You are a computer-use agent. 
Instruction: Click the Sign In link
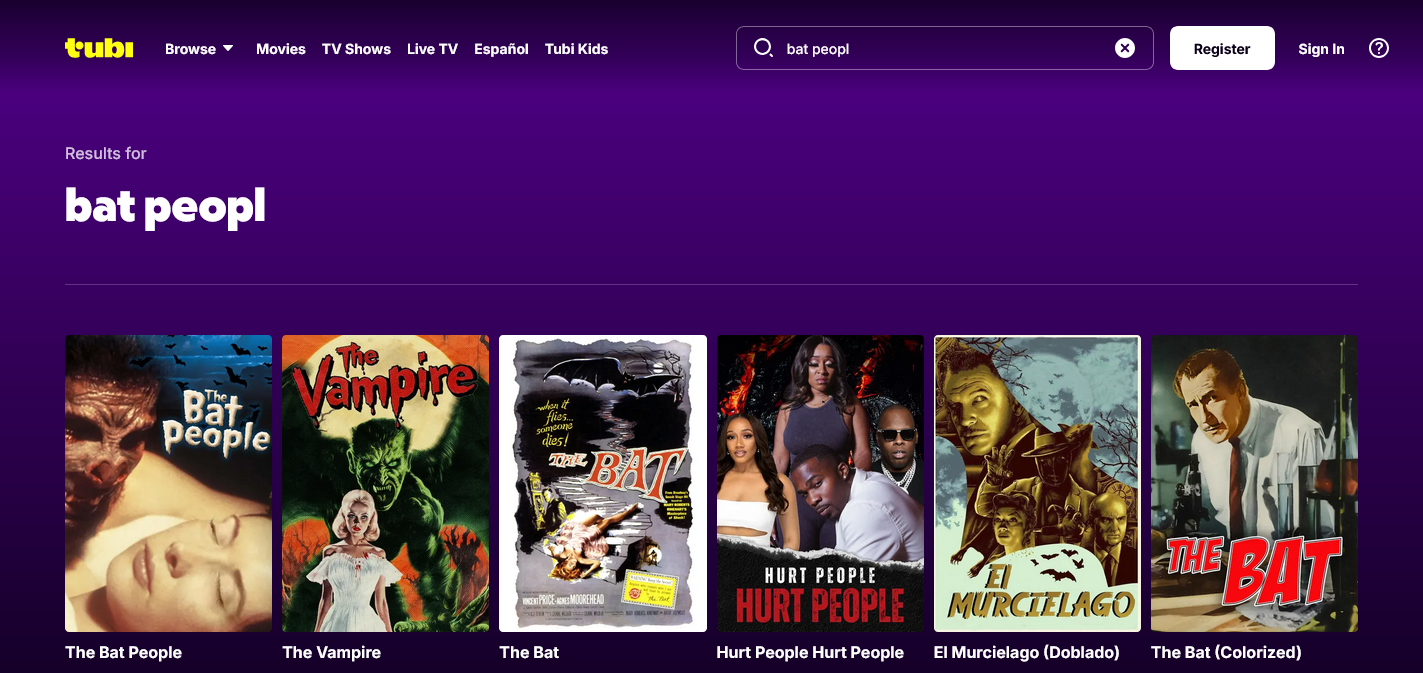1321,49
